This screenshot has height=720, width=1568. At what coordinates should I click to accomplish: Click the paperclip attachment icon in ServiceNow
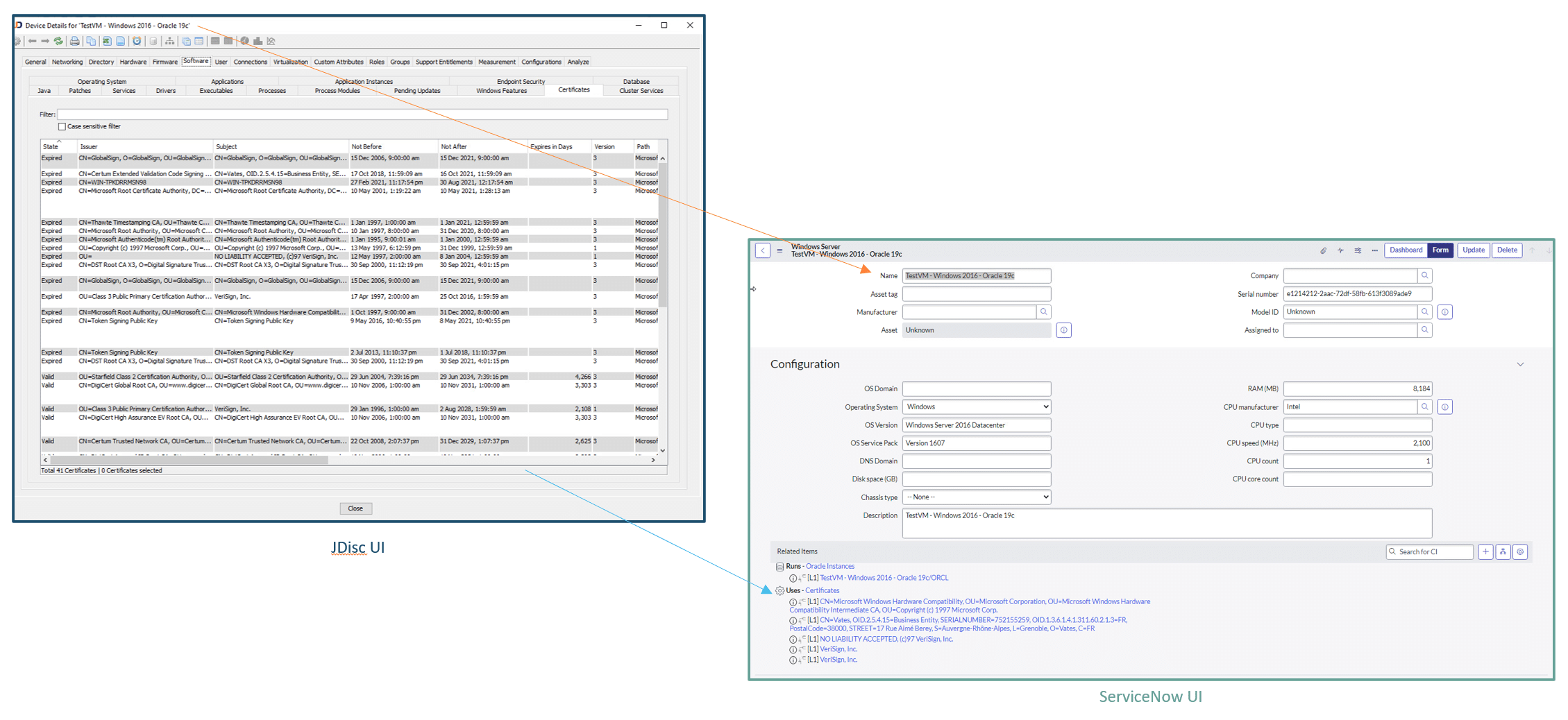1323,250
